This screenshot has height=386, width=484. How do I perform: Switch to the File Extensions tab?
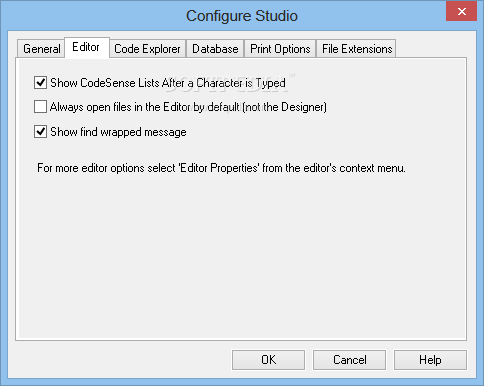click(356, 49)
